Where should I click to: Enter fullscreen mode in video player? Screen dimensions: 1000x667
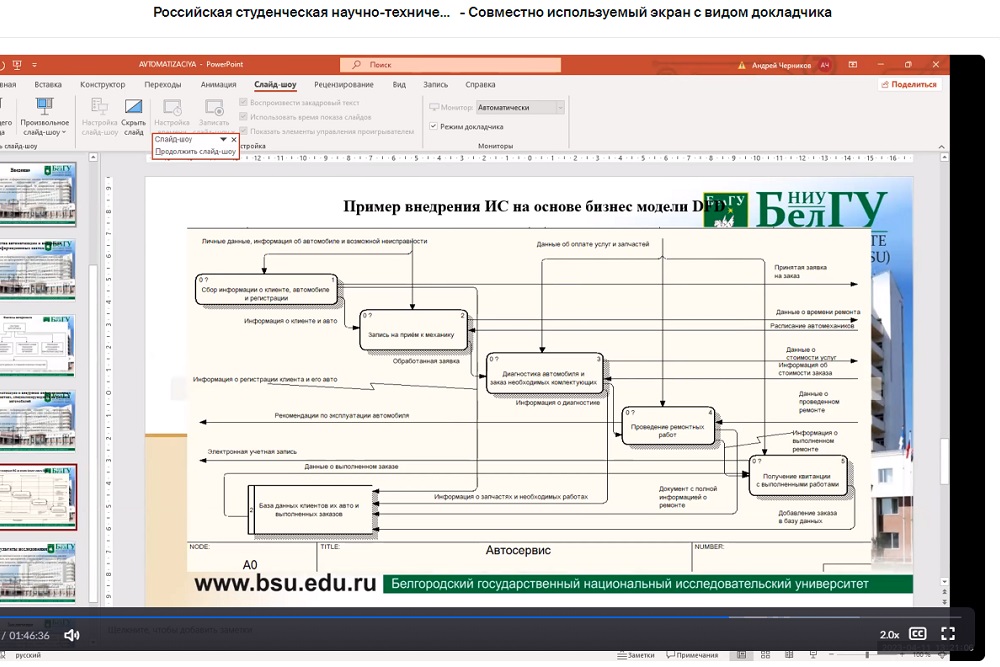pos(948,635)
